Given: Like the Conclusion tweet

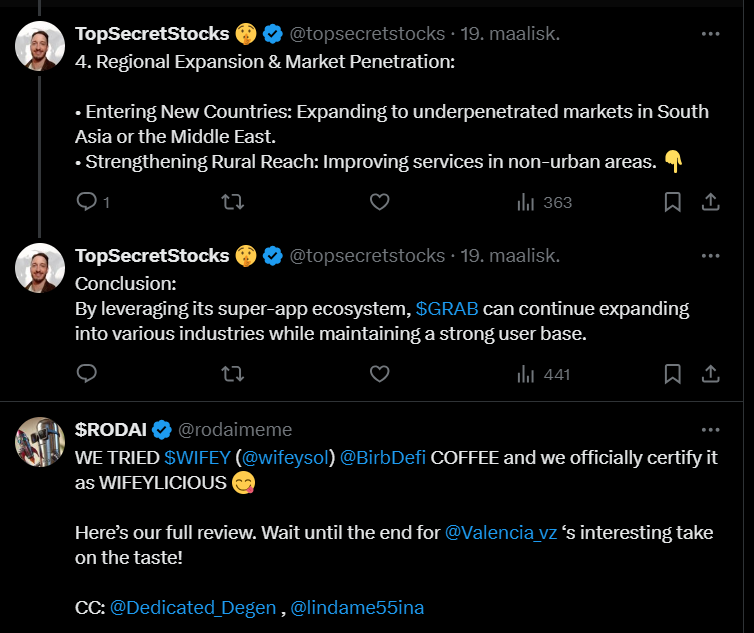Looking at the screenshot, I should coord(379,374).
